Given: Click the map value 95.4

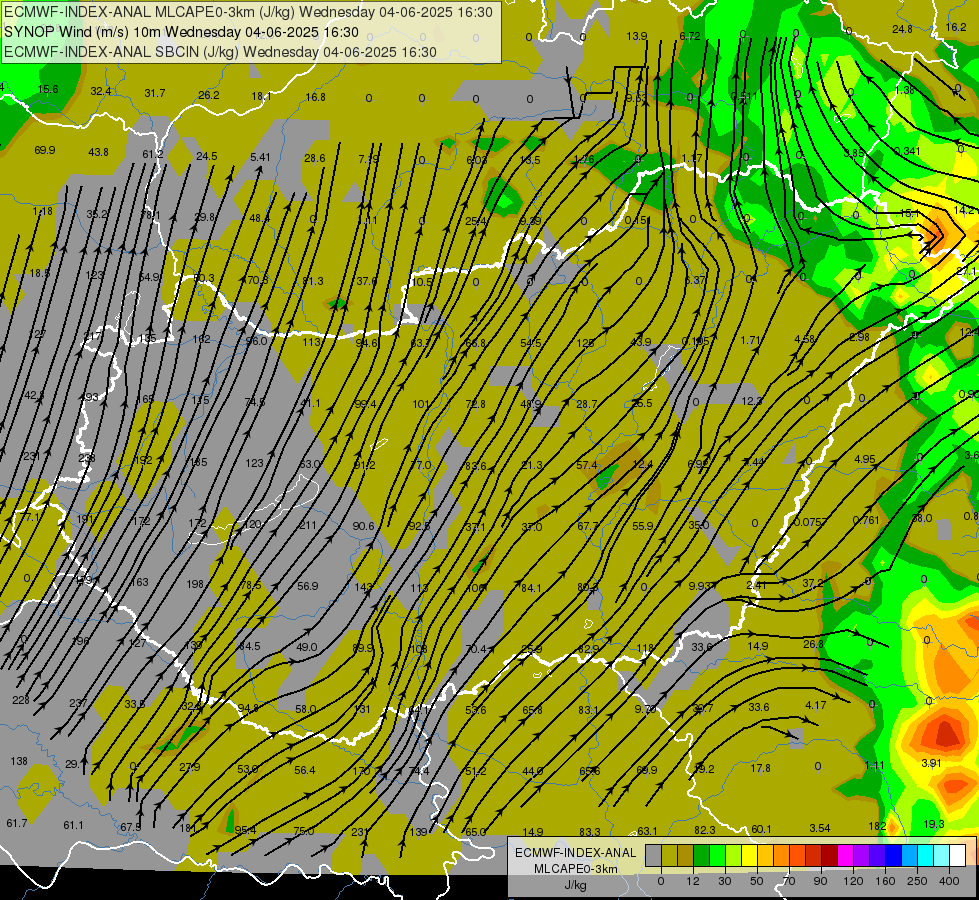Looking at the screenshot, I should coord(245,830).
